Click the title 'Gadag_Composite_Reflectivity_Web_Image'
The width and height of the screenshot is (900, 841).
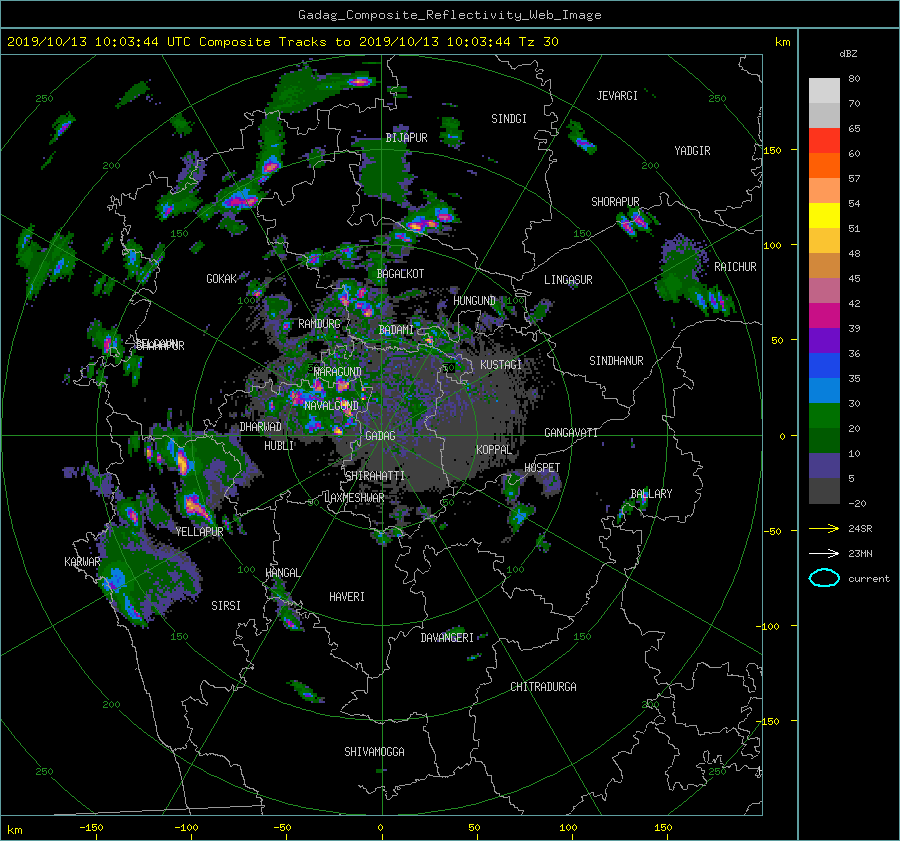(x=449, y=15)
